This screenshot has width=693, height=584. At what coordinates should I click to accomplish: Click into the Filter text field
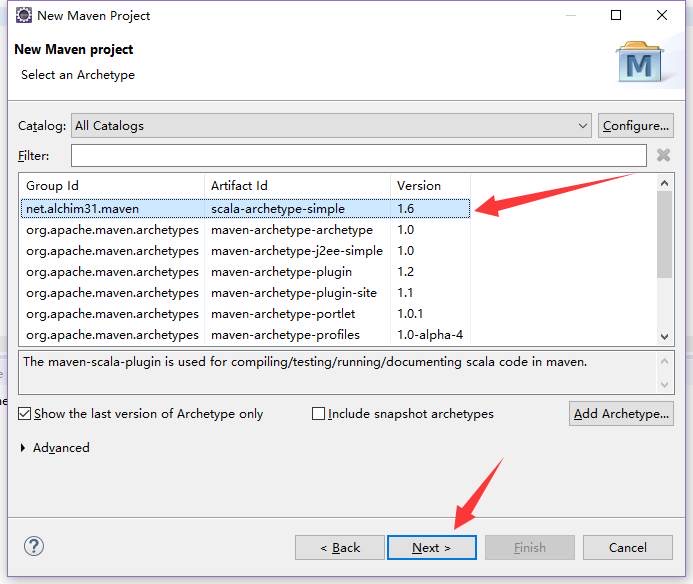[x=358, y=156]
